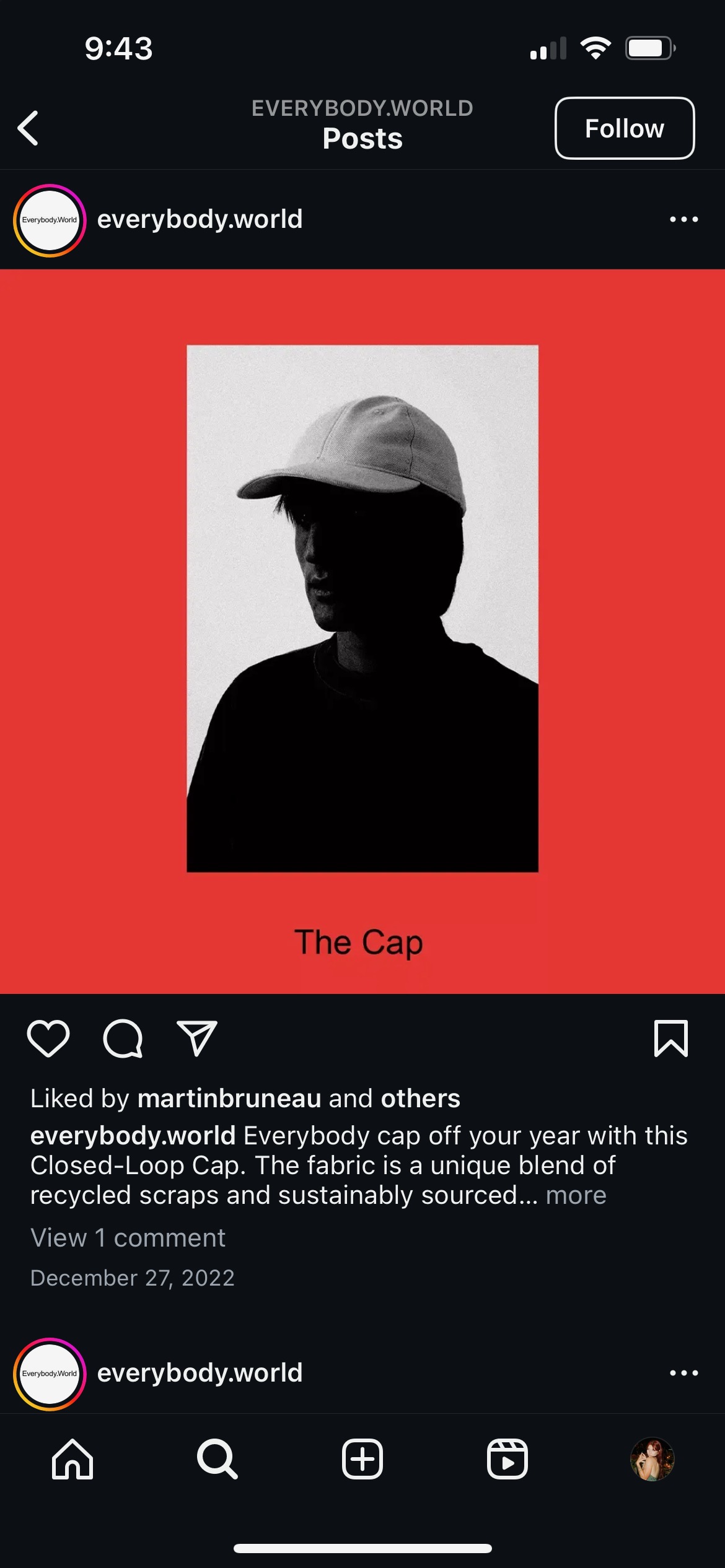Open options menu for The Cap post
Viewport: 725px width, 1568px height.
[x=684, y=219]
